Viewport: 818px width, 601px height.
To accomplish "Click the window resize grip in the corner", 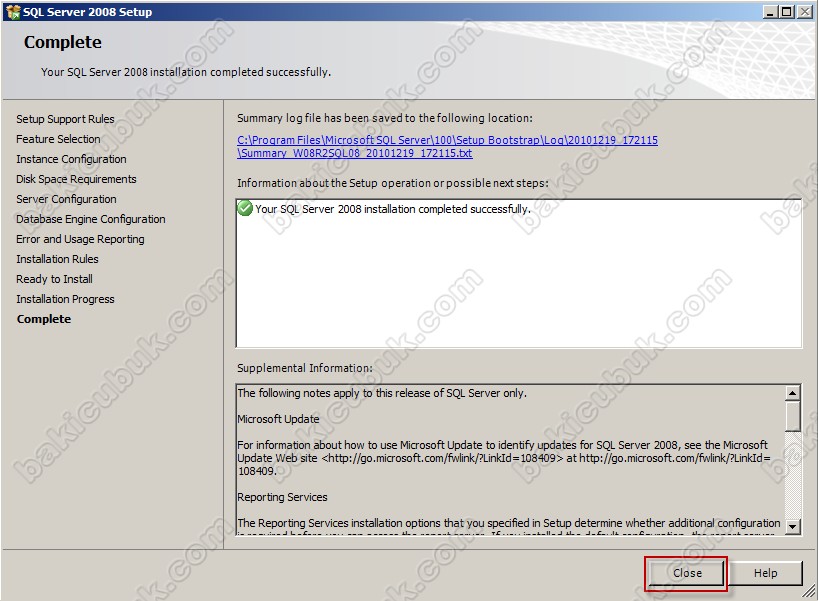I will 809,592.
